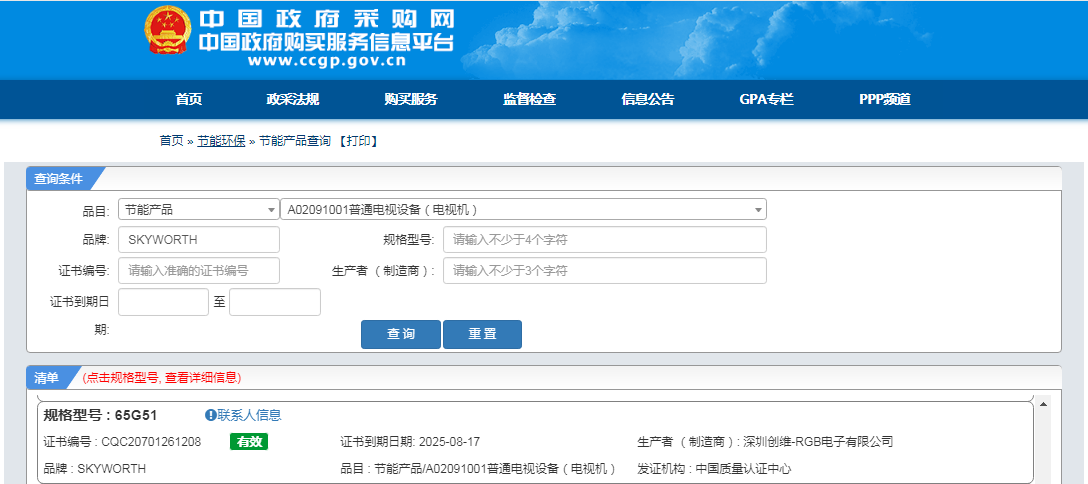The width and height of the screenshot is (1088, 484).
Task: Click the red hint 点击规格型号, 查看详细信息
Action: [162, 378]
